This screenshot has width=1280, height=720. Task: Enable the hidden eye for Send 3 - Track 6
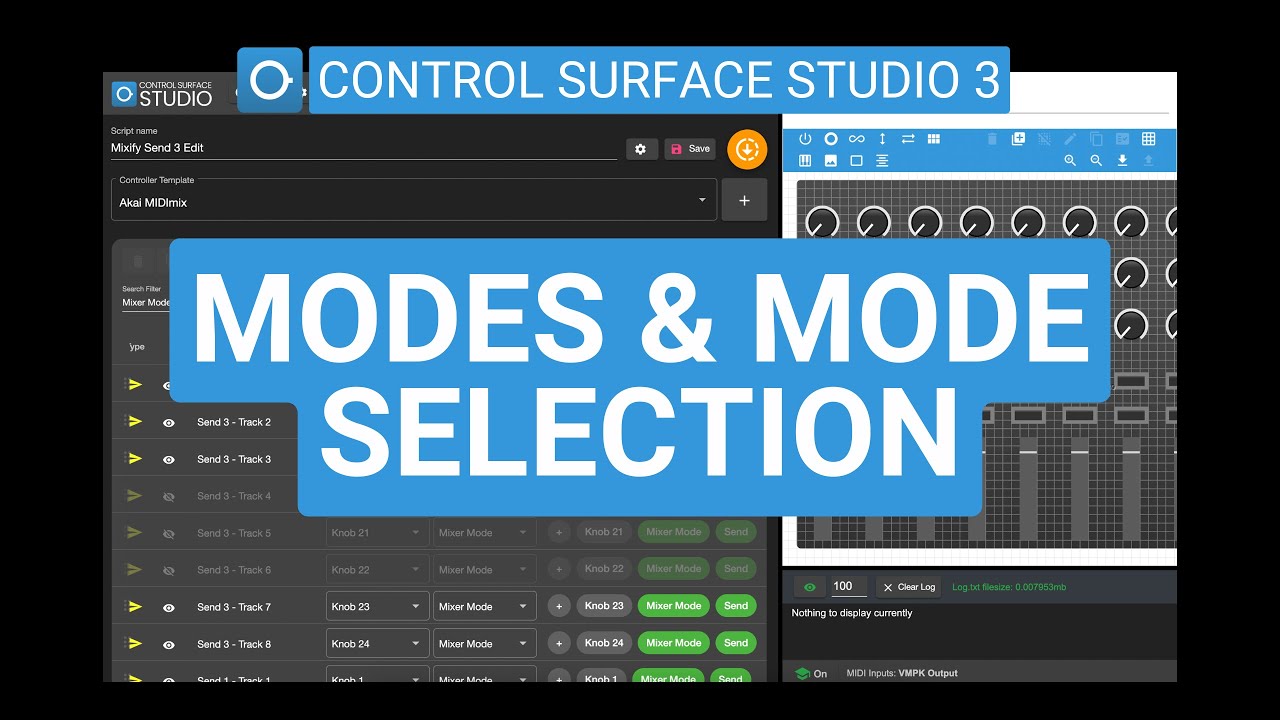tap(169, 571)
